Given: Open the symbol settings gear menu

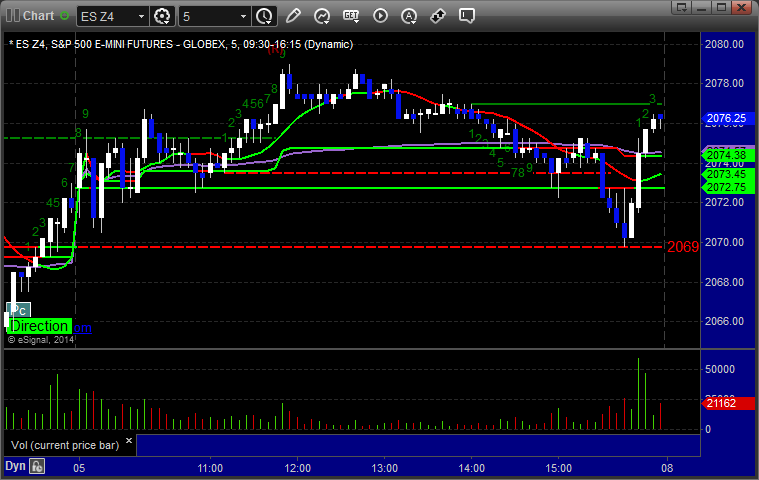Looking at the screenshot, I should point(162,16).
